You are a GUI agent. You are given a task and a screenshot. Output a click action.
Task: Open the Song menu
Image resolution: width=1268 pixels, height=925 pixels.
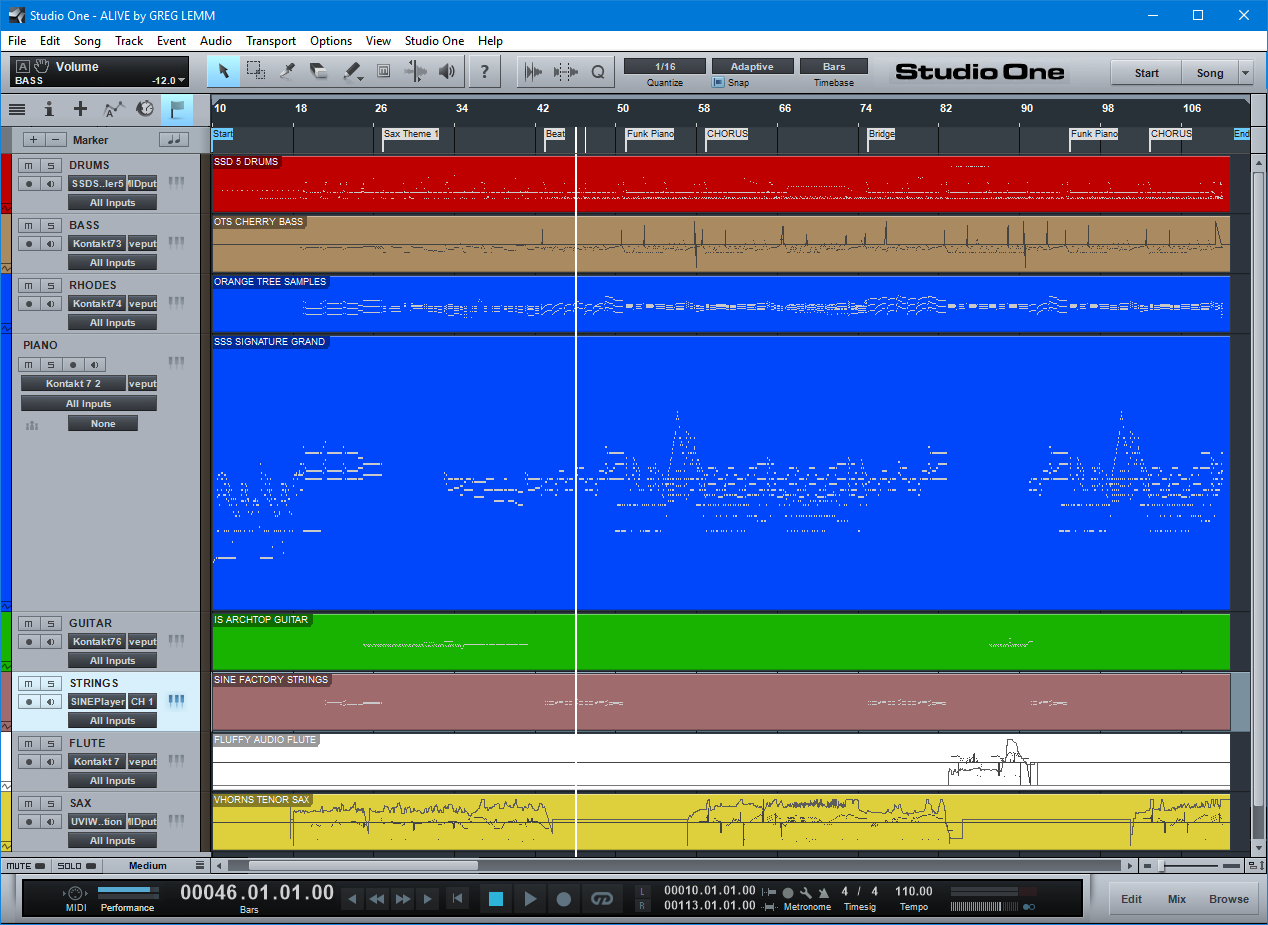[87, 41]
